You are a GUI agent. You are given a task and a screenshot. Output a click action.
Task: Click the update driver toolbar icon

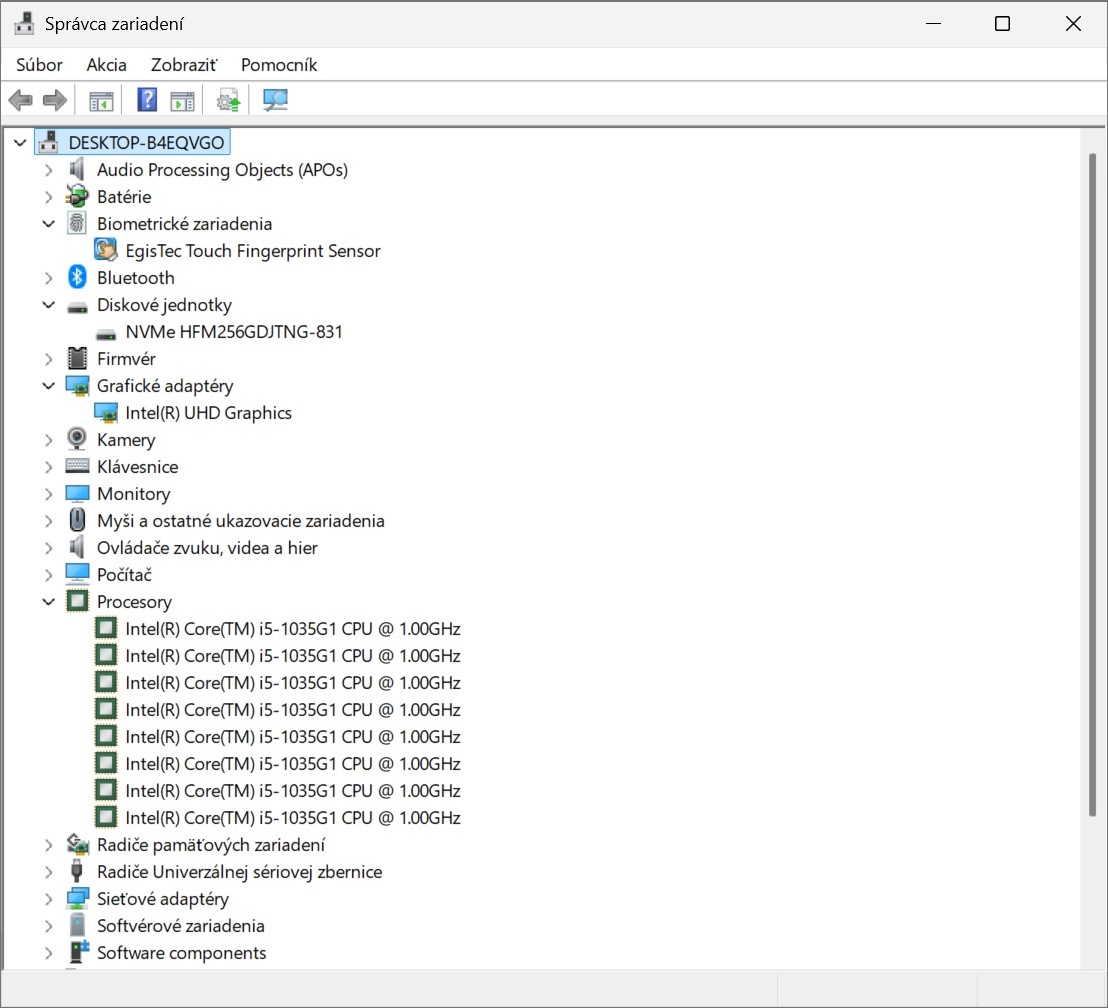coord(228,100)
